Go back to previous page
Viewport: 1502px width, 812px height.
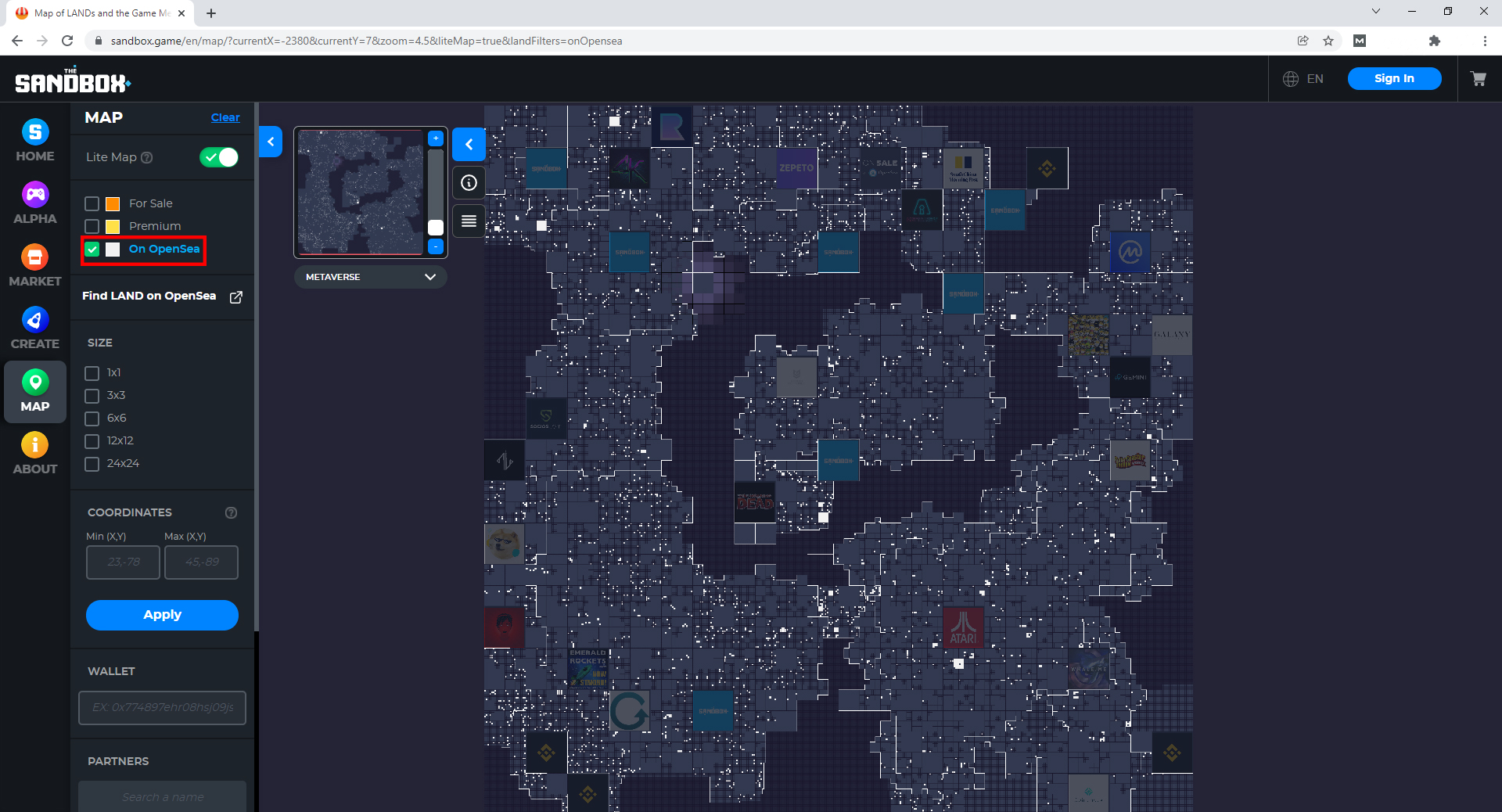(17, 41)
